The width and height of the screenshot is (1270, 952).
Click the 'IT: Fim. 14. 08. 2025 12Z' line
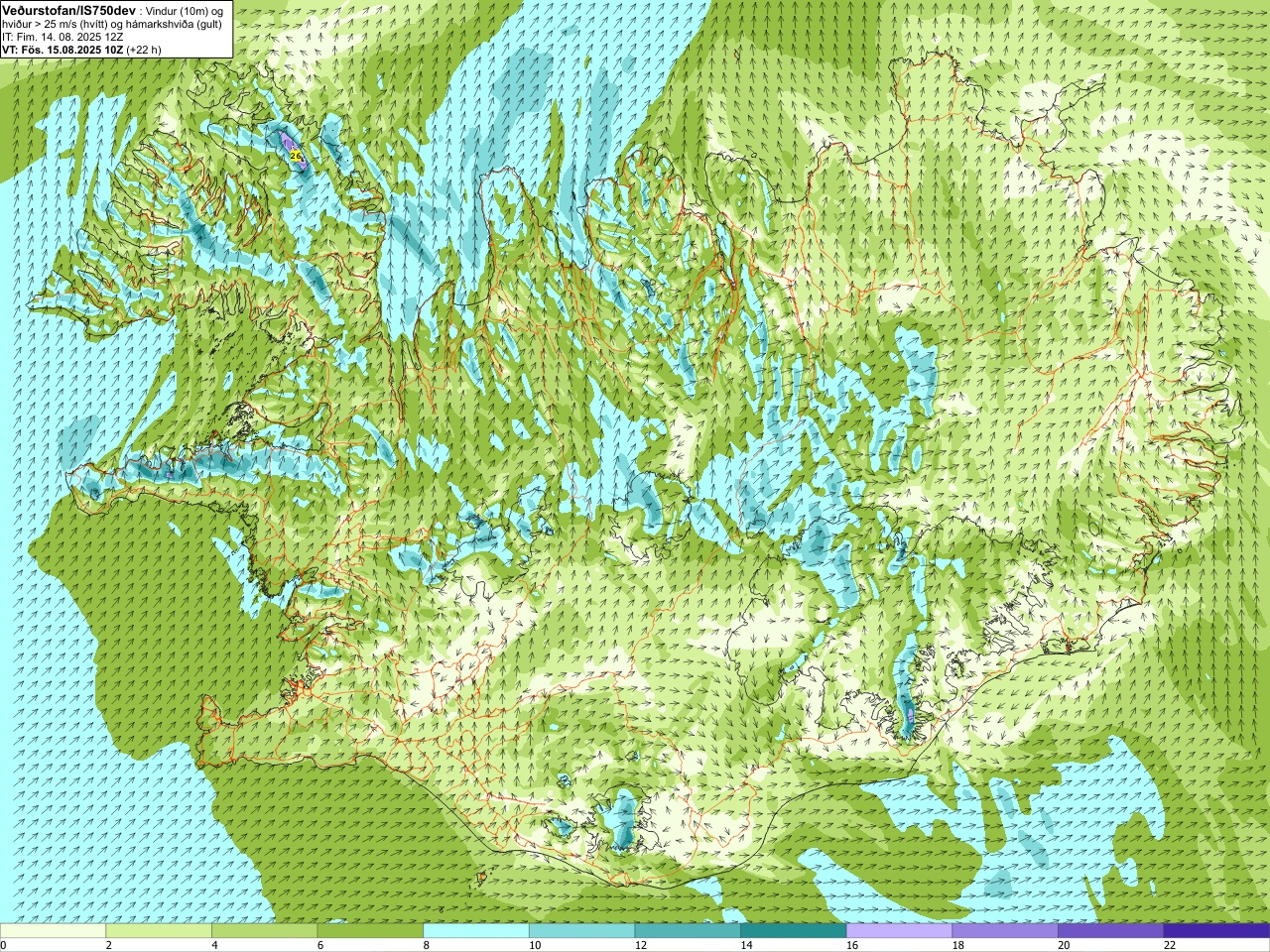(63, 37)
